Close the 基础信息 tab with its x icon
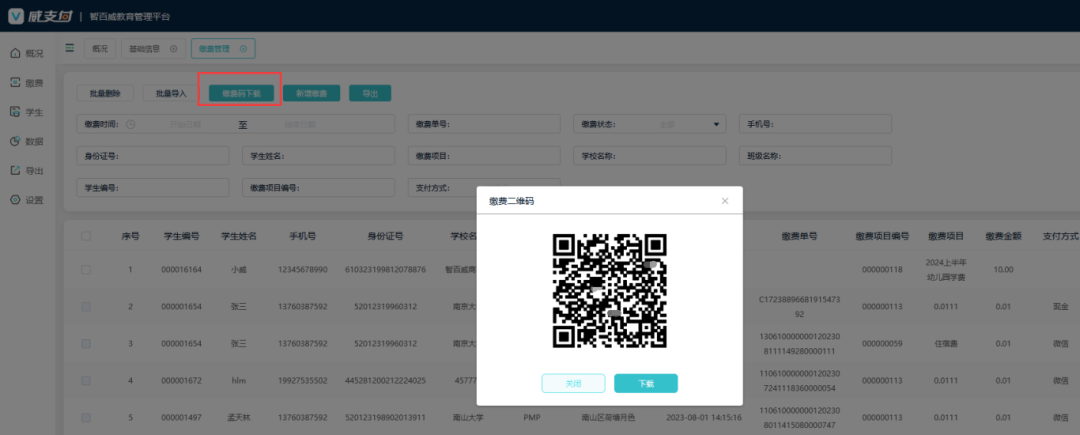 [x=173, y=48]
